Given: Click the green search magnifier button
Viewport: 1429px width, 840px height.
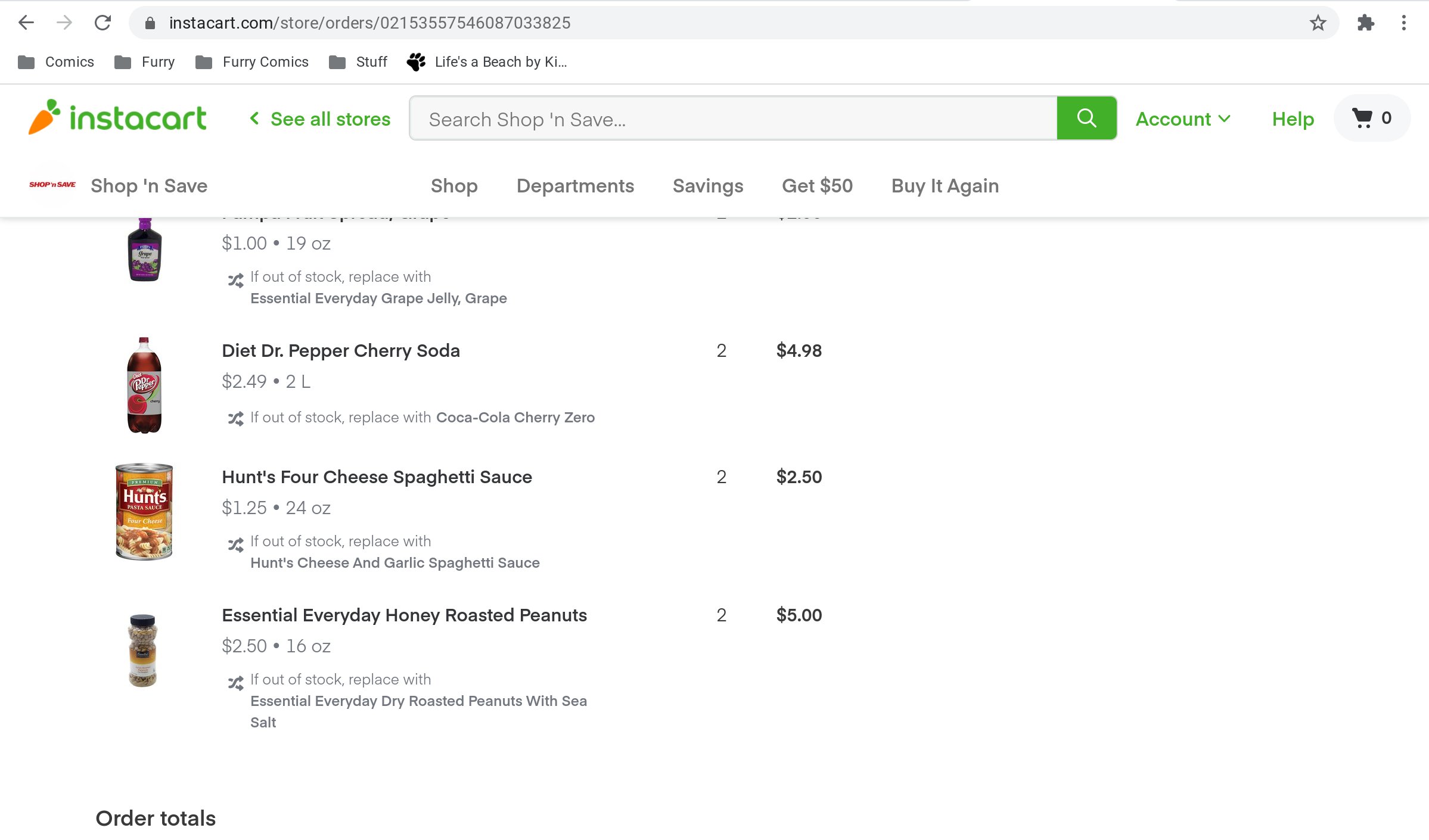Looking at the screenshot, I should click(x=1086, y=119).
